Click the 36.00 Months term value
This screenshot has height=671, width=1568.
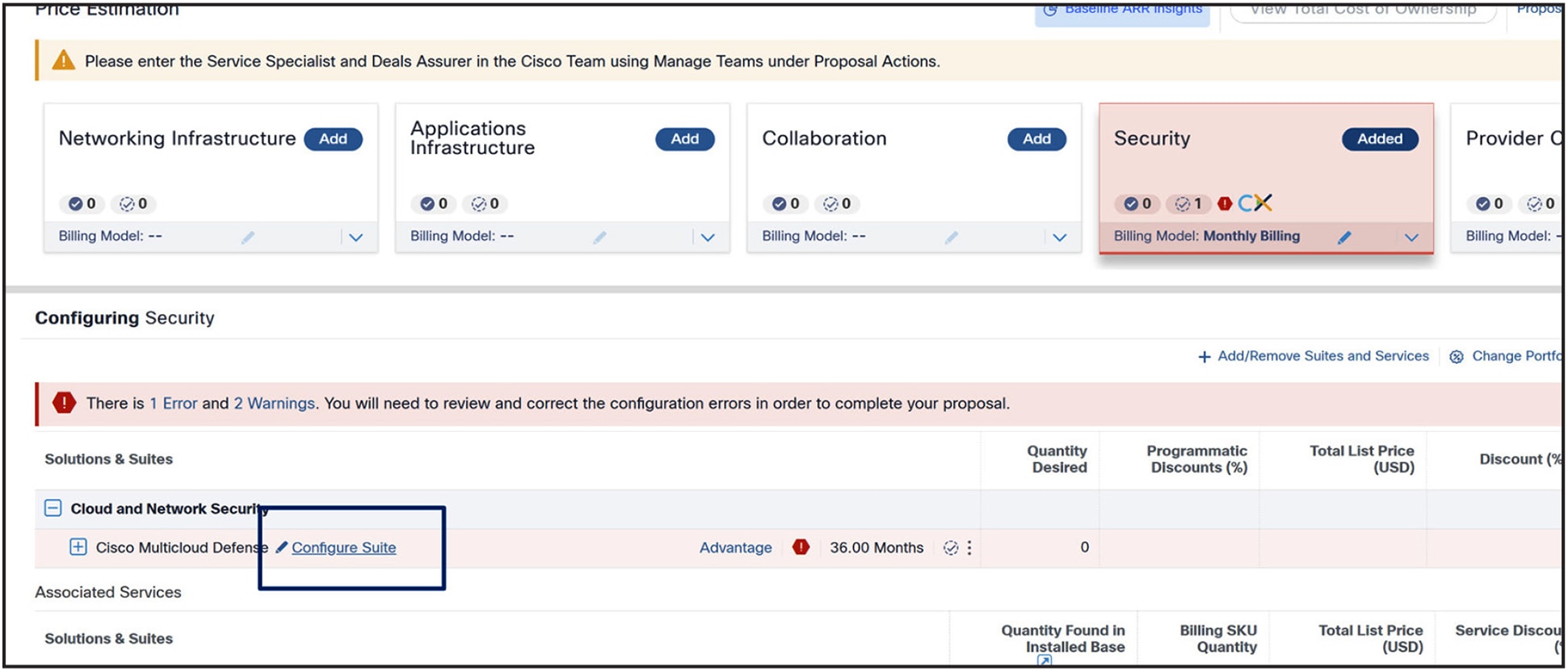(876, 547)
